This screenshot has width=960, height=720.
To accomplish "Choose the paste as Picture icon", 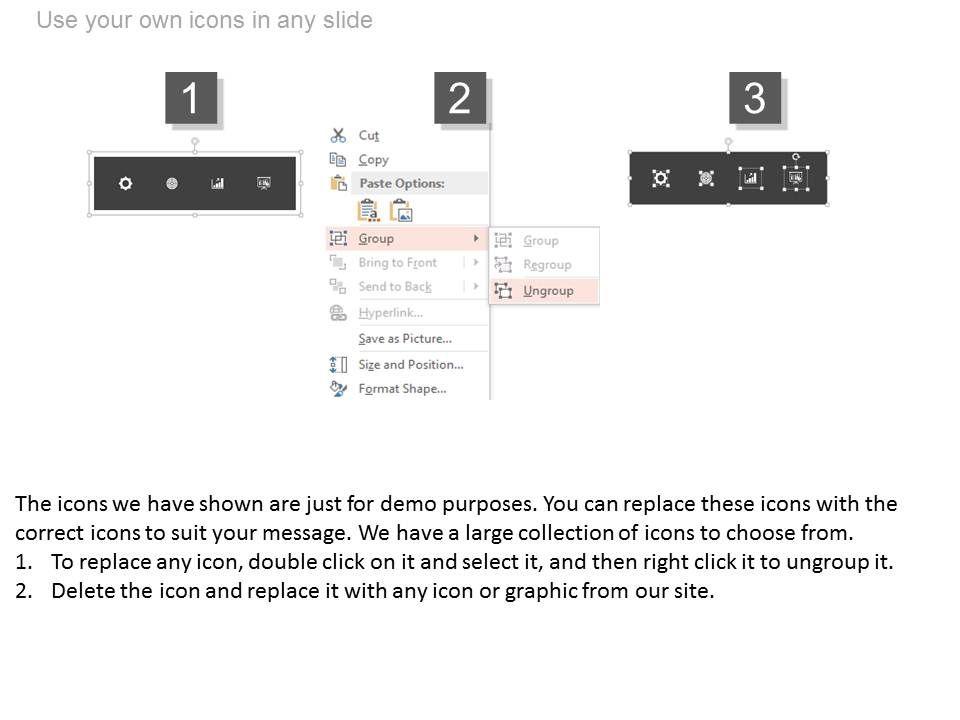I will point(401,211).
